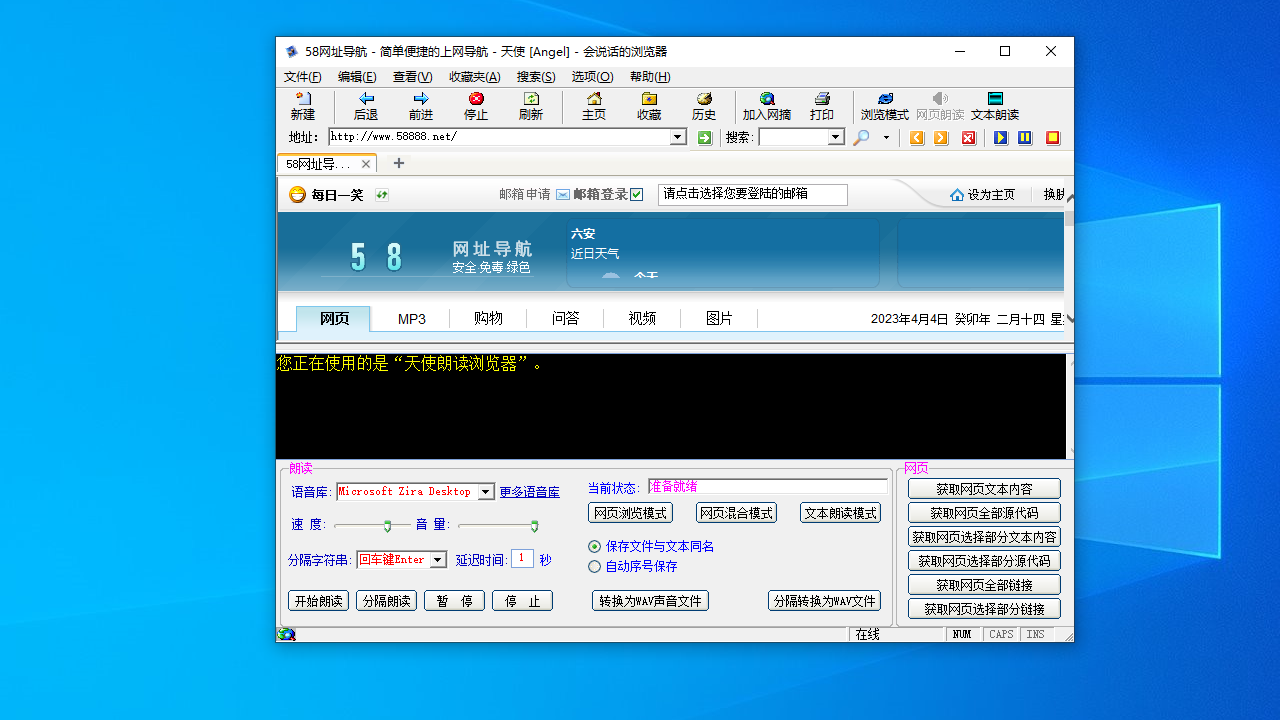Open the 选项(O) menu

point(592,76)
